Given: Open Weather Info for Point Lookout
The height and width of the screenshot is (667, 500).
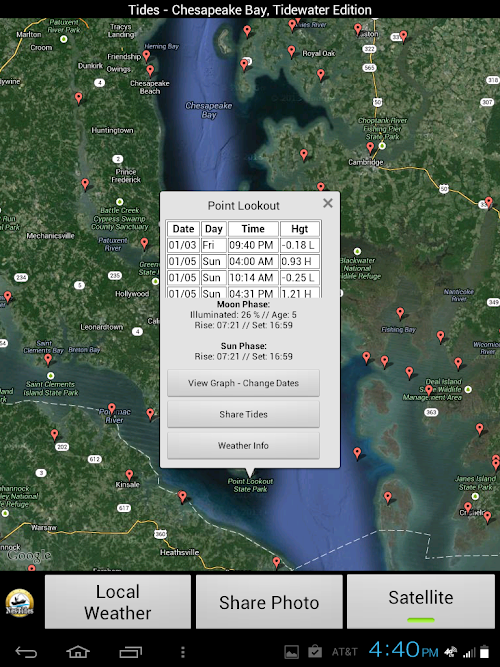Looking at the screenshot, I should [x=243, y=445].
